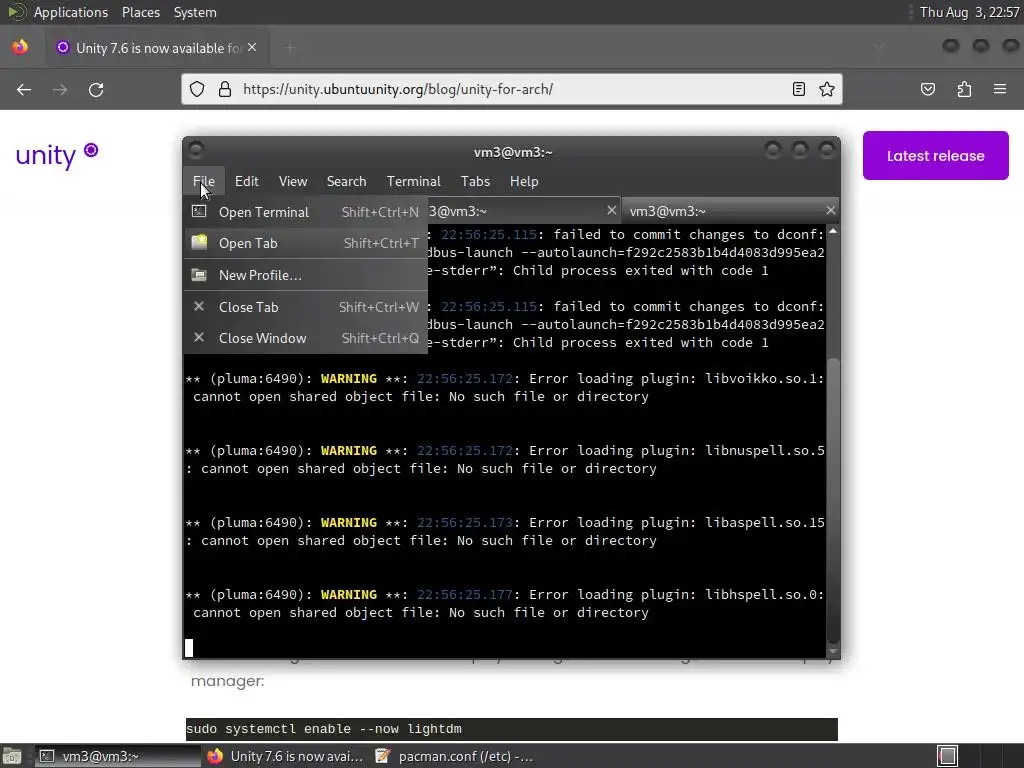Click the show desktop icon in bottom panel
The image size is (1024, 768).
(12, 756)
